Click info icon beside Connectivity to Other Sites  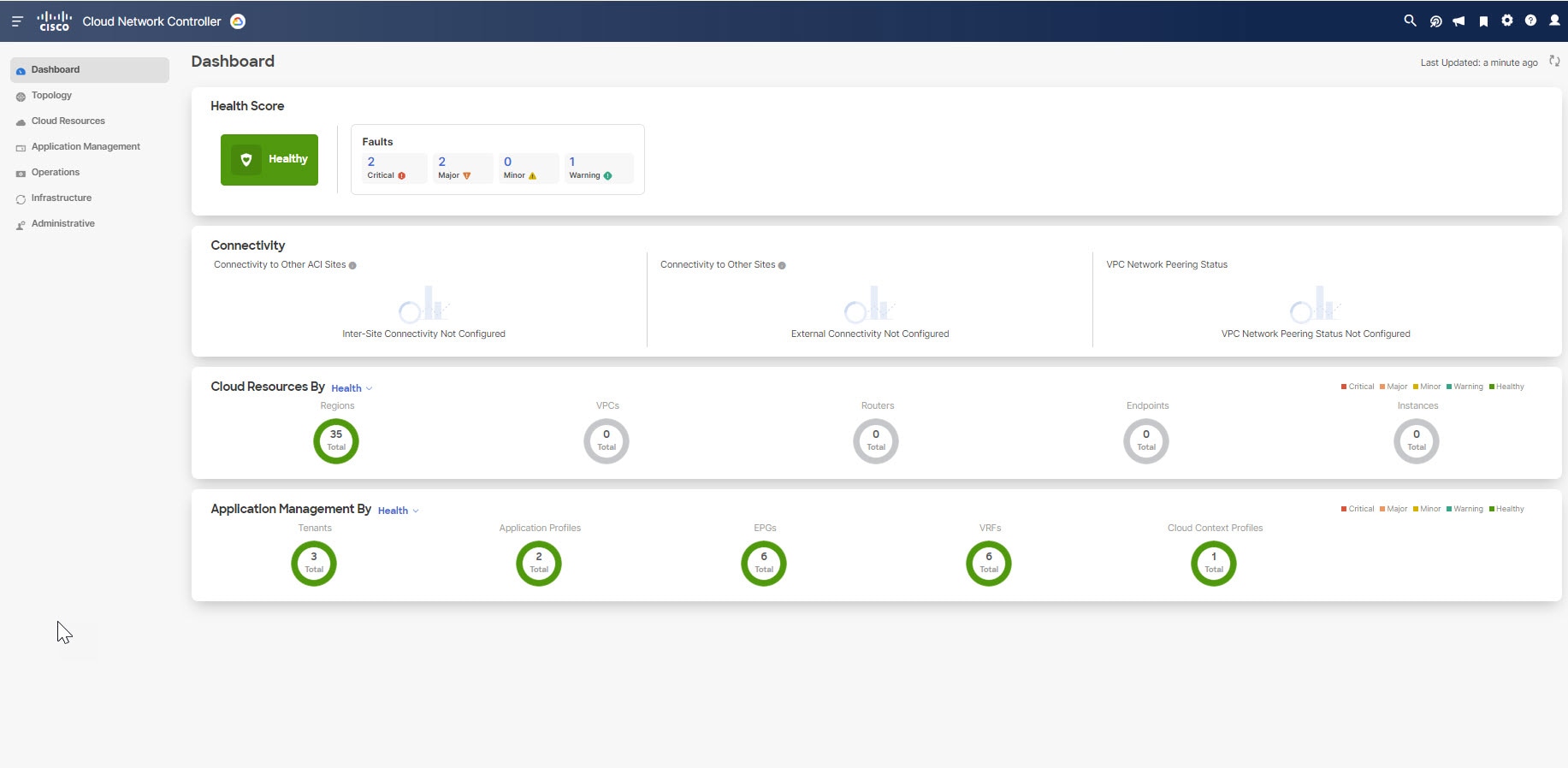coord(782,265)
